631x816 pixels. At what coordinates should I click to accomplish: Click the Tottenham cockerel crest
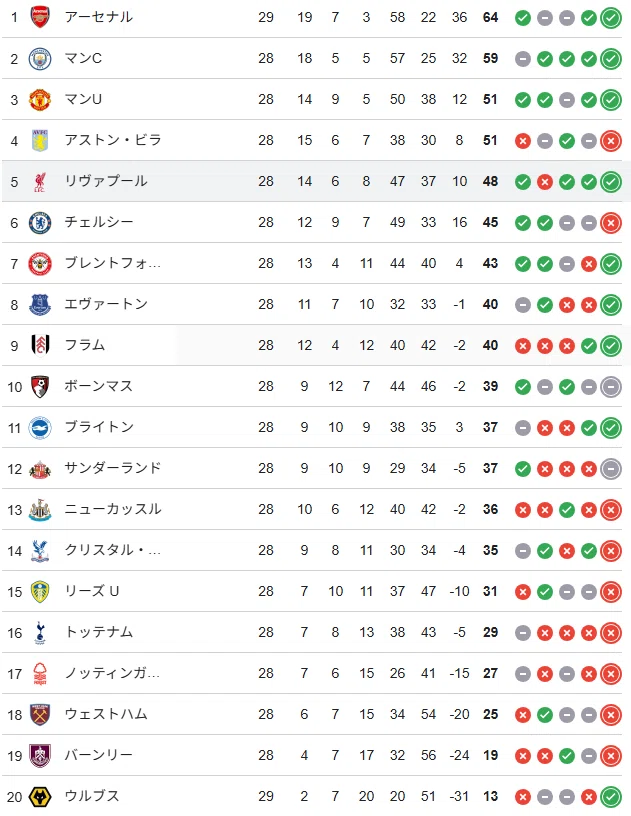[x=40, y=633]
